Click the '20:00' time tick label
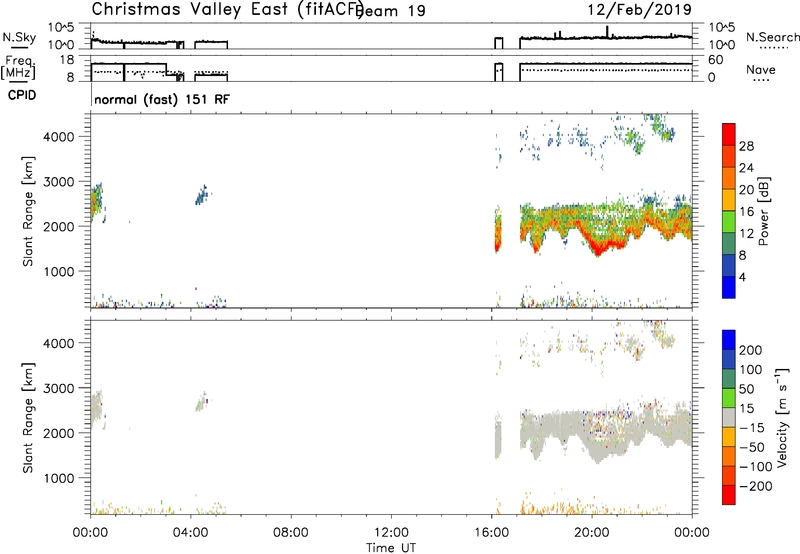The width and height of the screenshot is (800, 554). click(x=591, y=533)
